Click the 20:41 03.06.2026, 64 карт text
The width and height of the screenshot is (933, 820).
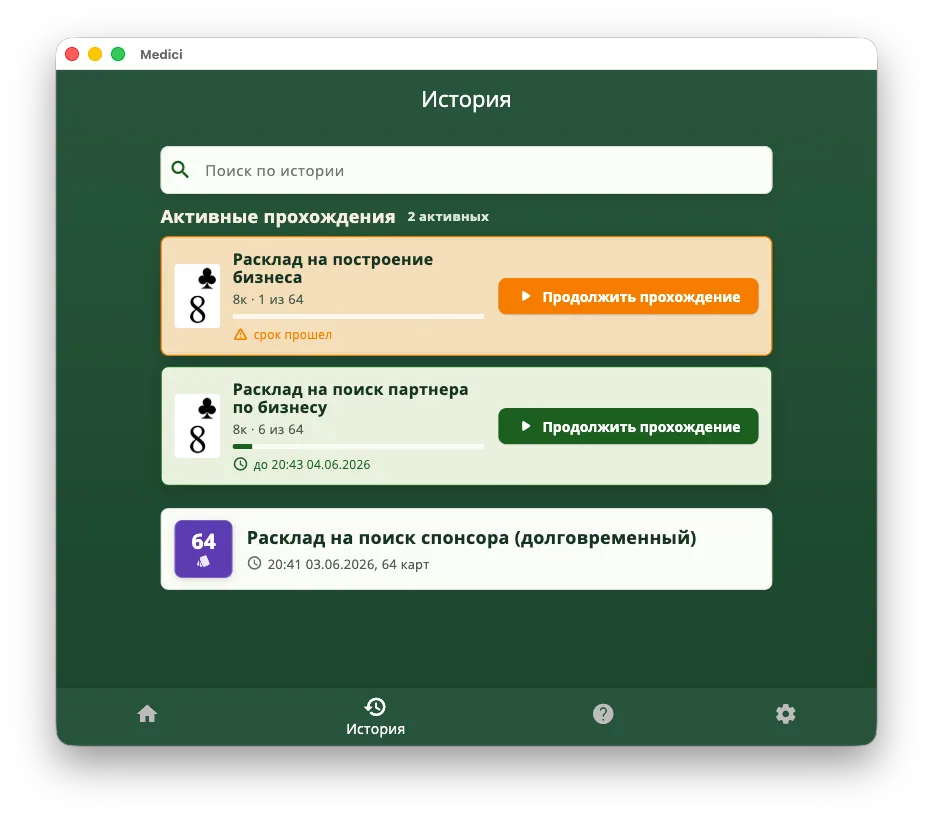[x=348, y=564]
